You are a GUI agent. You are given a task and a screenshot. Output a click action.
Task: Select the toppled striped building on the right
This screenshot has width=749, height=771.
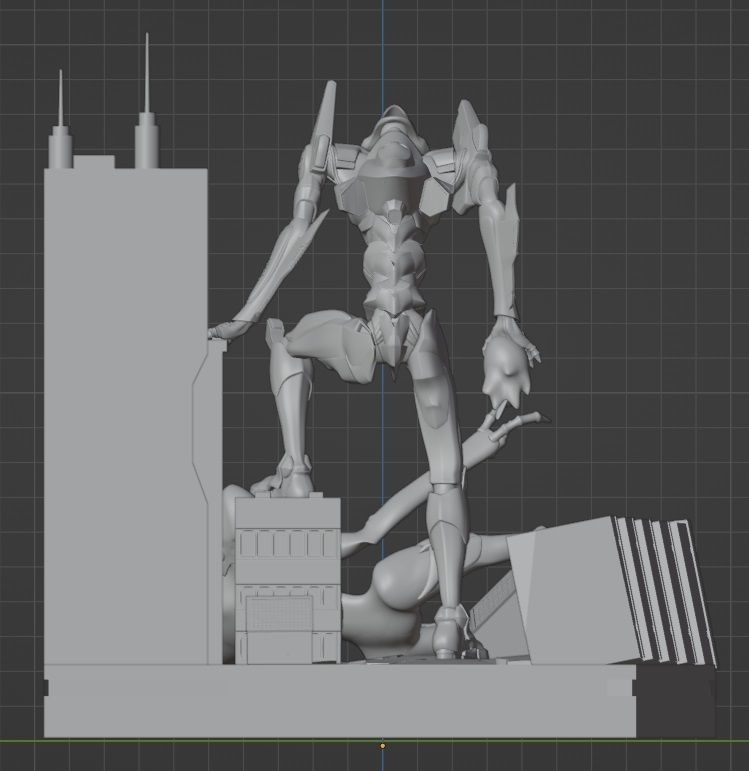(x=610, y=590)
